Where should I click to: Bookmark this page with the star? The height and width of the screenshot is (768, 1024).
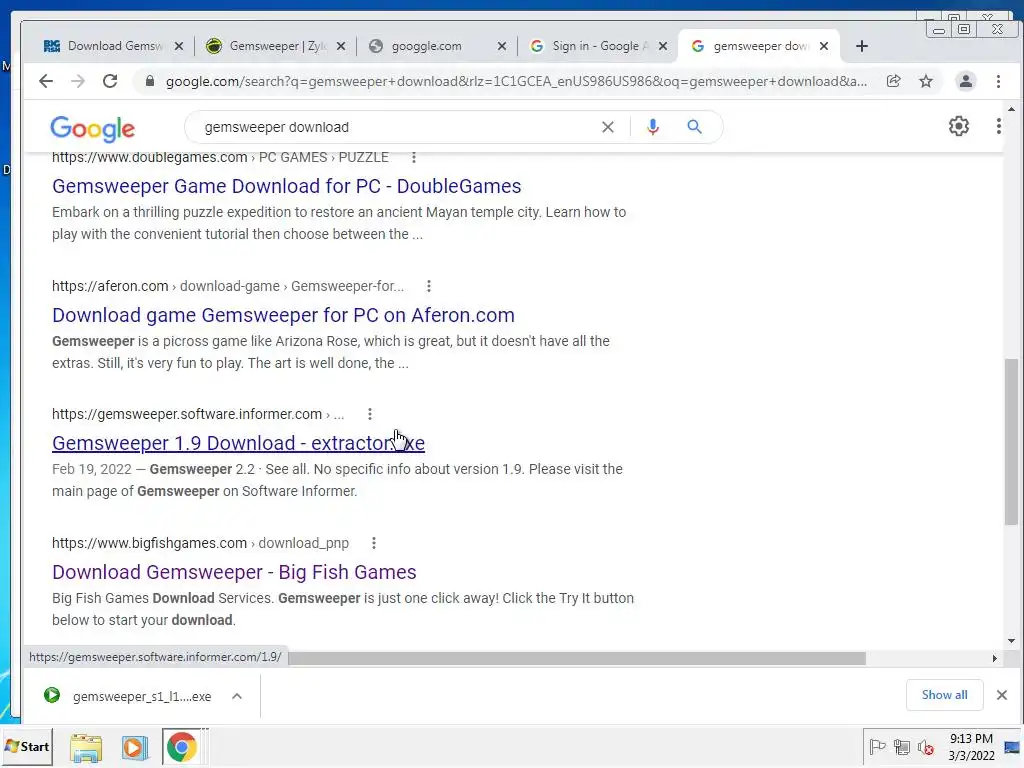pyautogui.click(x=925, y=82)
